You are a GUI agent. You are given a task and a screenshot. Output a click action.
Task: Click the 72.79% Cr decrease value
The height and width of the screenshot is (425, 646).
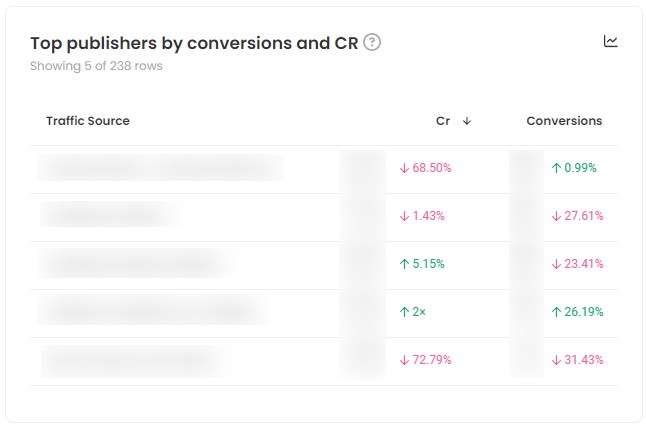(425, 360)
